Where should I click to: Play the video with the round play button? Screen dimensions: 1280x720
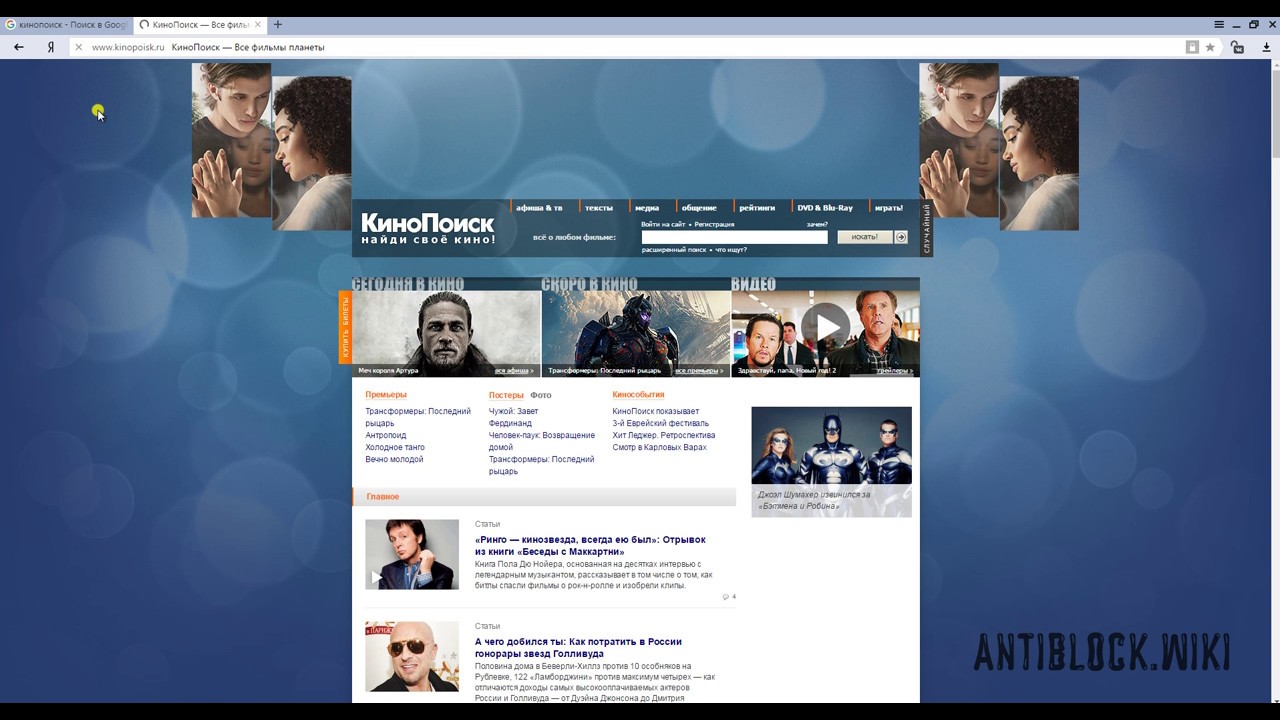pyautogui.click(x=826, y=327)
